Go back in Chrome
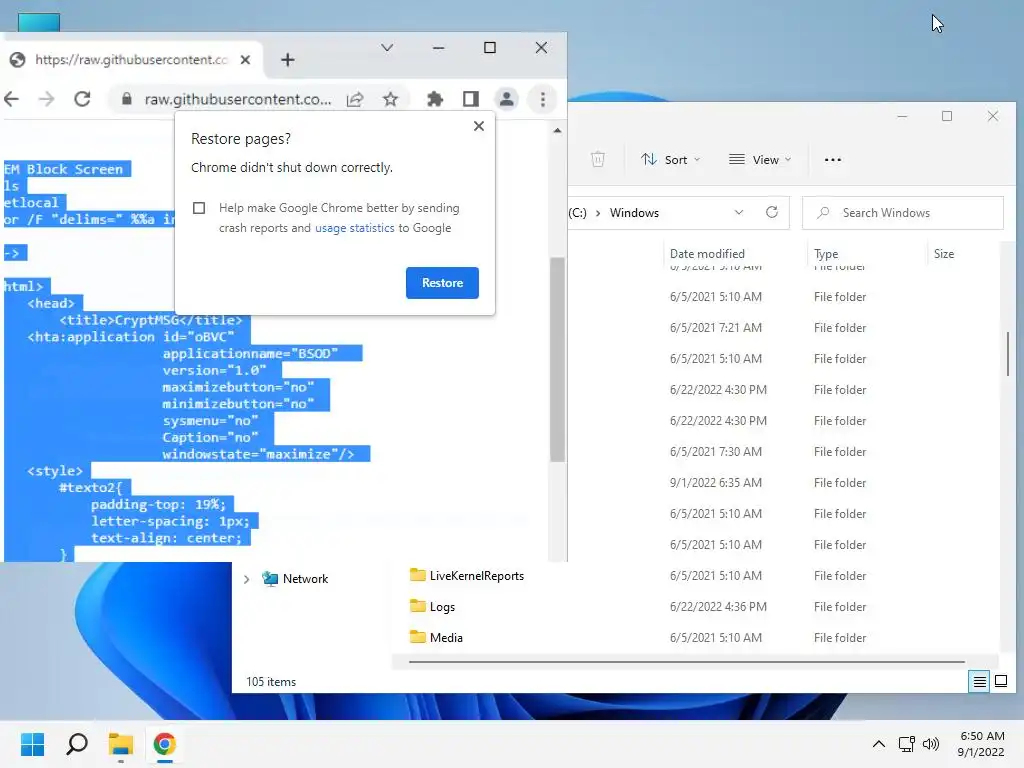This screenshot has height=768, width=1024. pos(12,99)
